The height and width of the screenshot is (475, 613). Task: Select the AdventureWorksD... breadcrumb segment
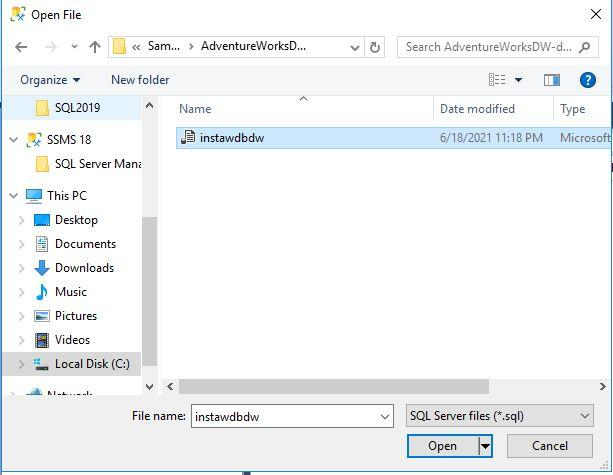[253, 46]
